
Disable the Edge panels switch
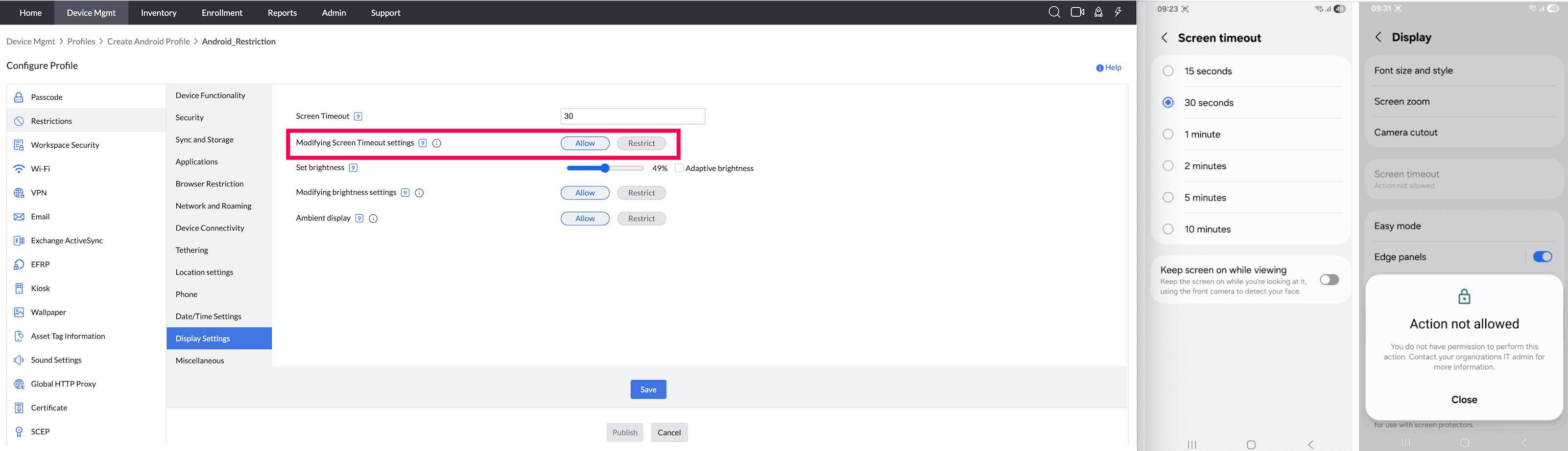tap(1543, 256)
